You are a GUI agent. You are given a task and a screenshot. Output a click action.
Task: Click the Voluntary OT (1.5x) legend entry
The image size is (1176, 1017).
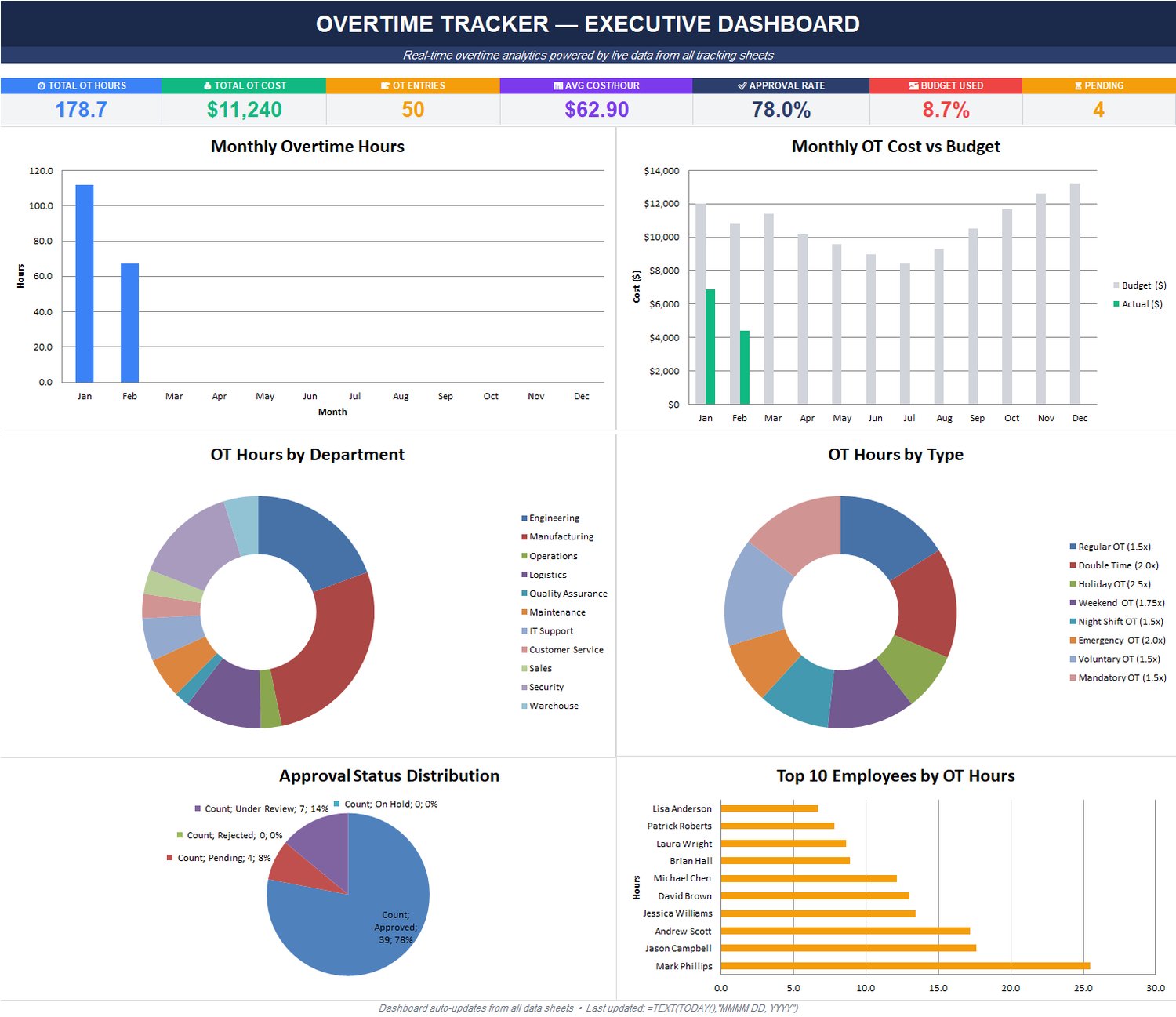[x=1116, y=659]
